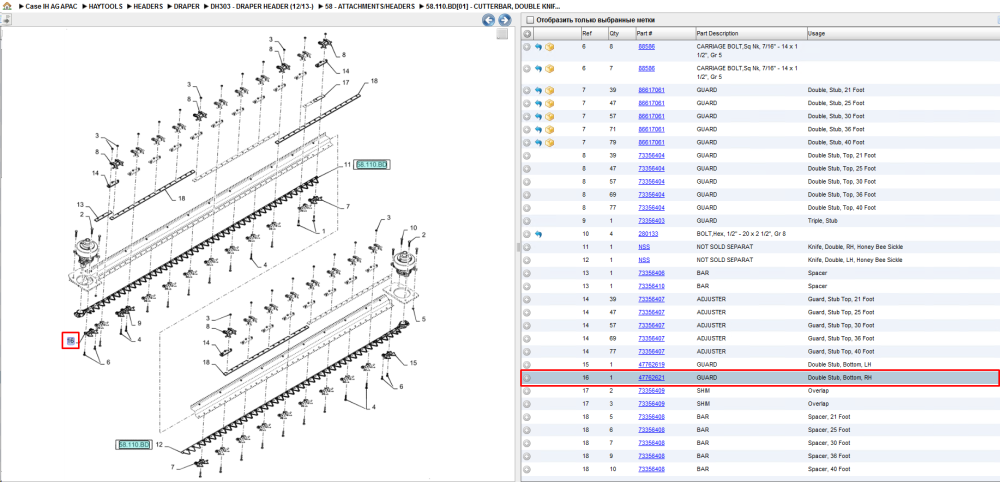This screenshot has width=1000, height=482.
Task: Open replacement arrow for guard Double Stub 36 Foot
Action: [538, 129]
